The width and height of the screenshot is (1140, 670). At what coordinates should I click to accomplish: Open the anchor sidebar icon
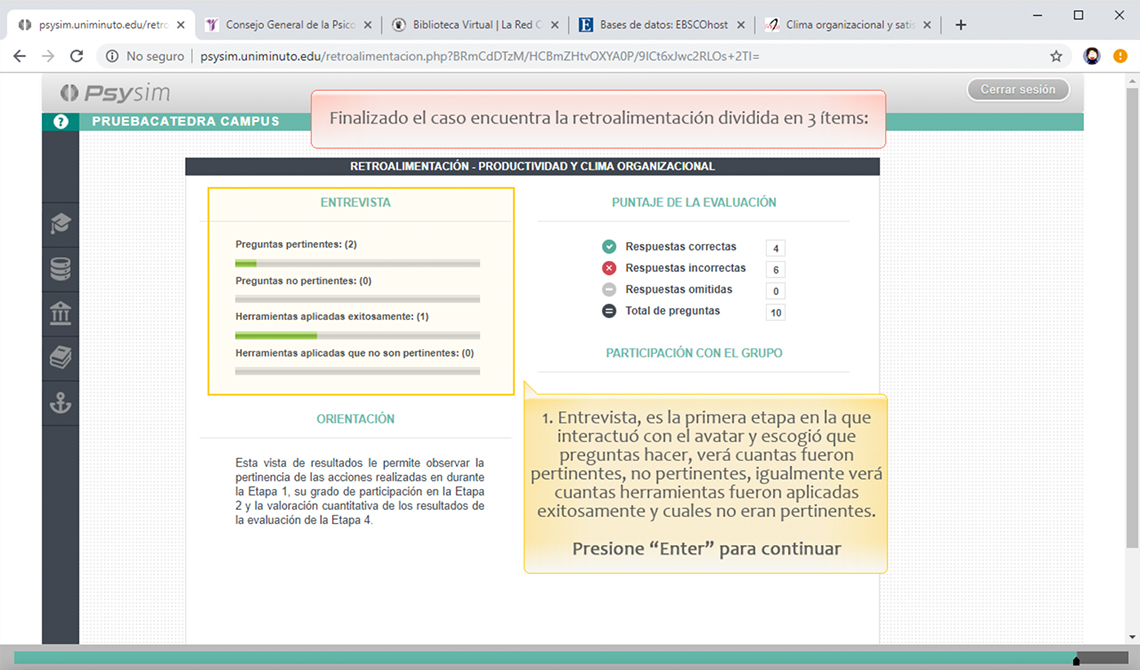click(60, 403)
